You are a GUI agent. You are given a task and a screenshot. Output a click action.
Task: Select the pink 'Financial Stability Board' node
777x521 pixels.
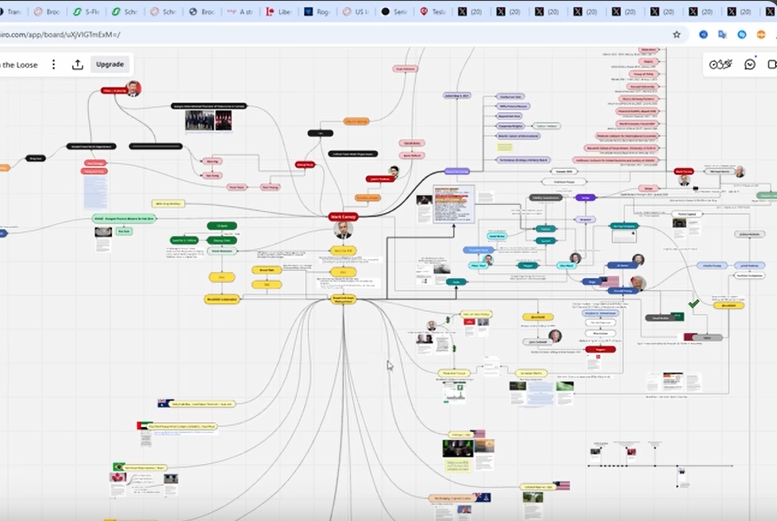637,111
